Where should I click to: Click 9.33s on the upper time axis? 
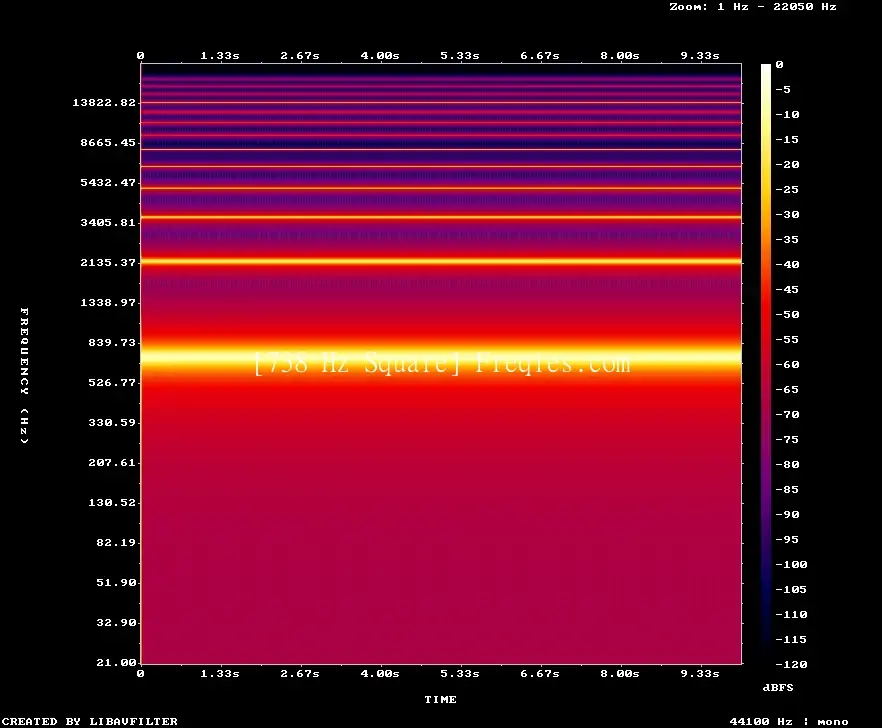[x=700, y=56]
